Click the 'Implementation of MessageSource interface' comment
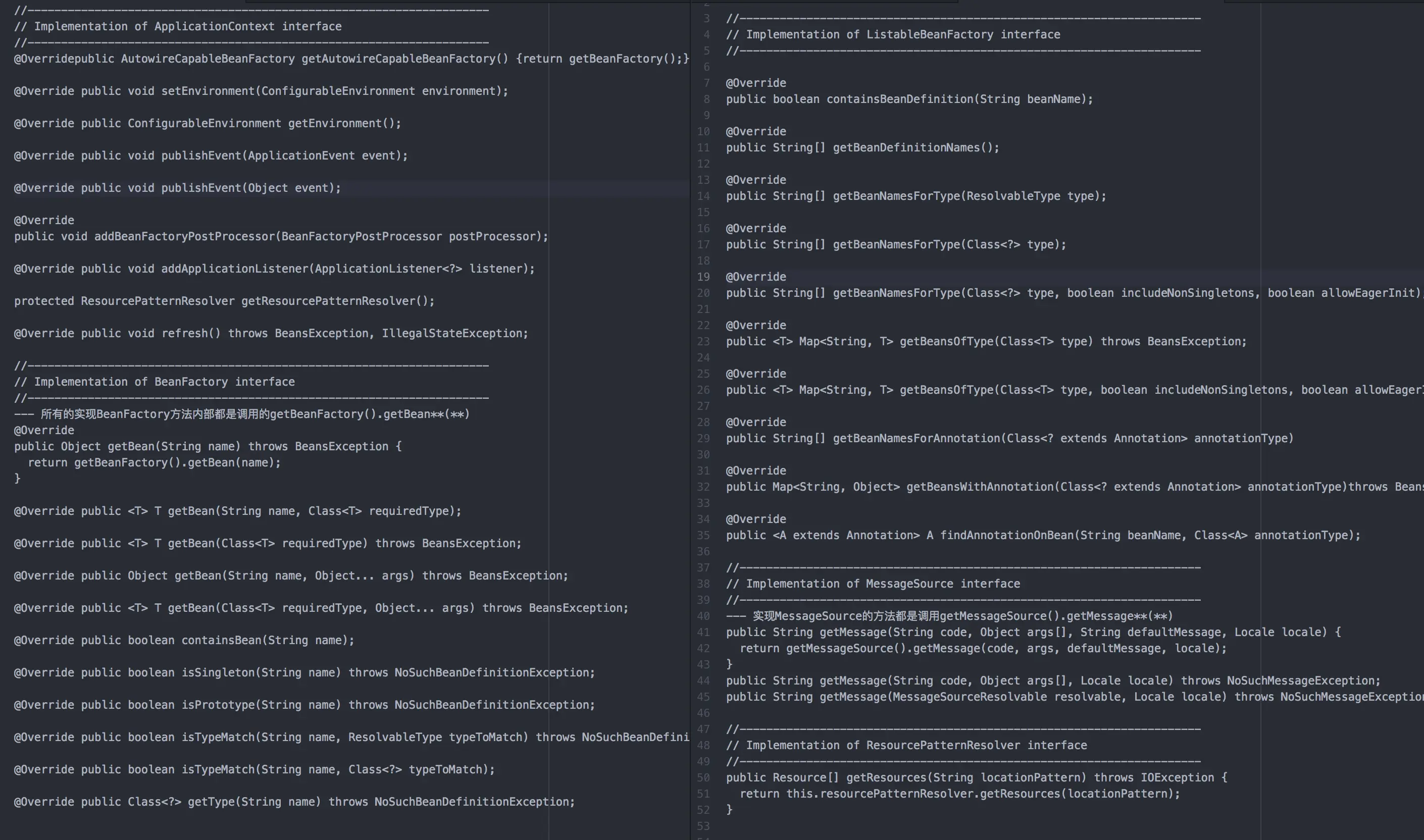 click(x=873, y=583)
